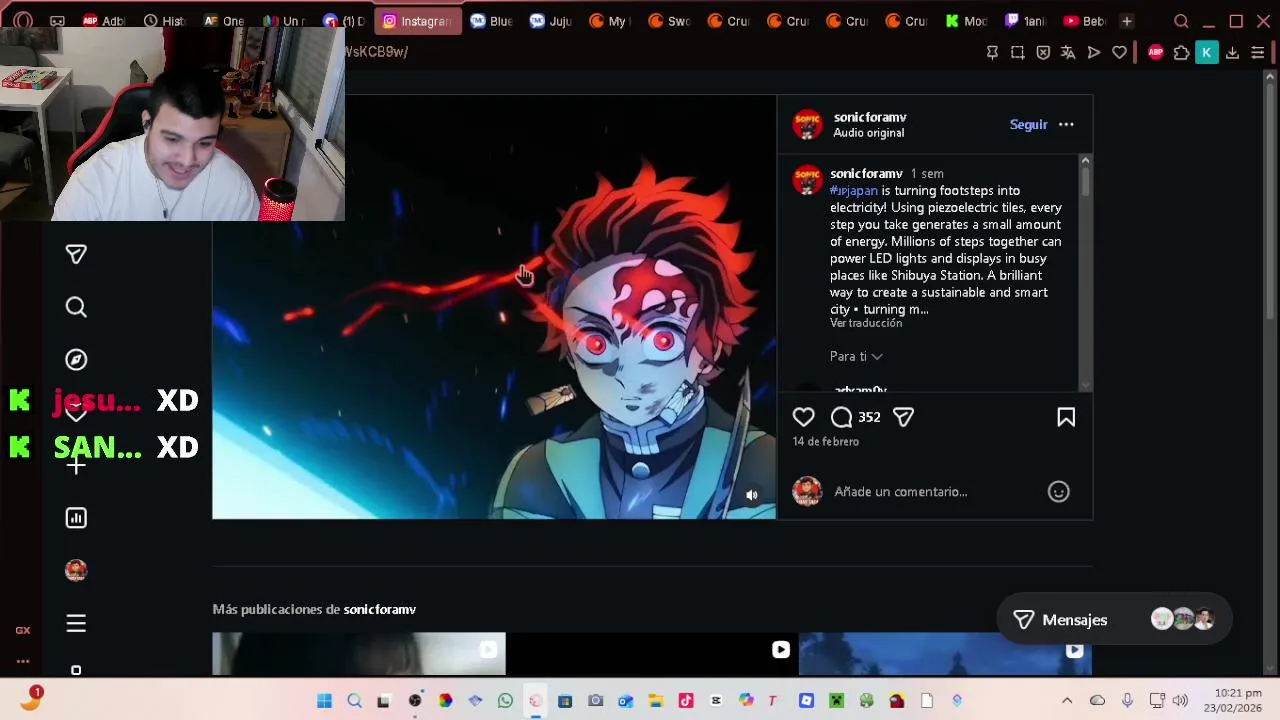The image size is (1280, 720).
Task: Open the Opera GX menu logo
Action: pos(22,21)
